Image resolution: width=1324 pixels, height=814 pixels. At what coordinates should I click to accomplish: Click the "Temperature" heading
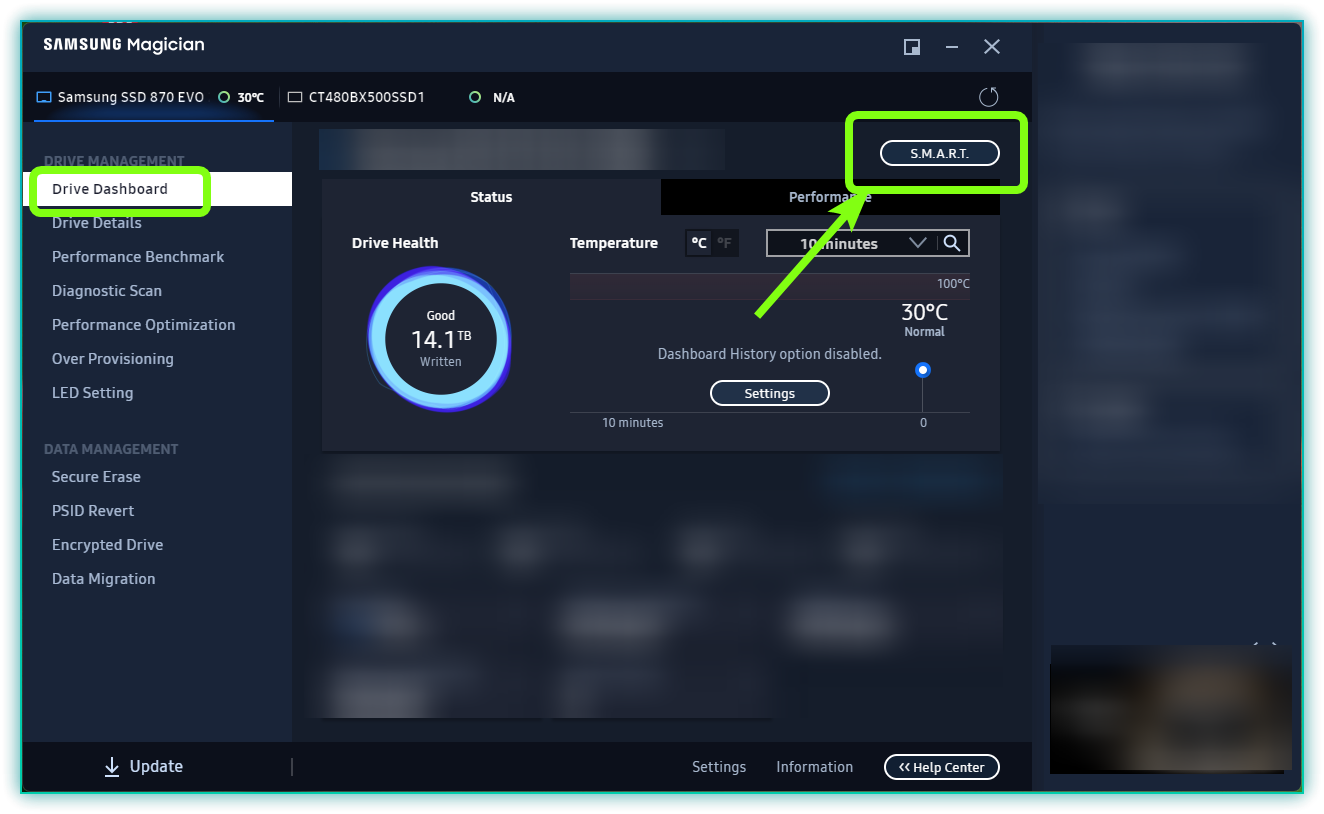coord(614,243)
